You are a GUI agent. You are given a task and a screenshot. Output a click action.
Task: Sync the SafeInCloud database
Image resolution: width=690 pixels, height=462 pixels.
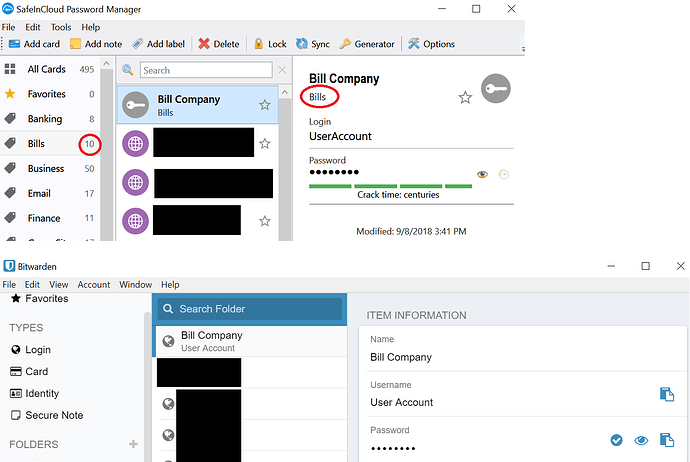pos(313,44)
